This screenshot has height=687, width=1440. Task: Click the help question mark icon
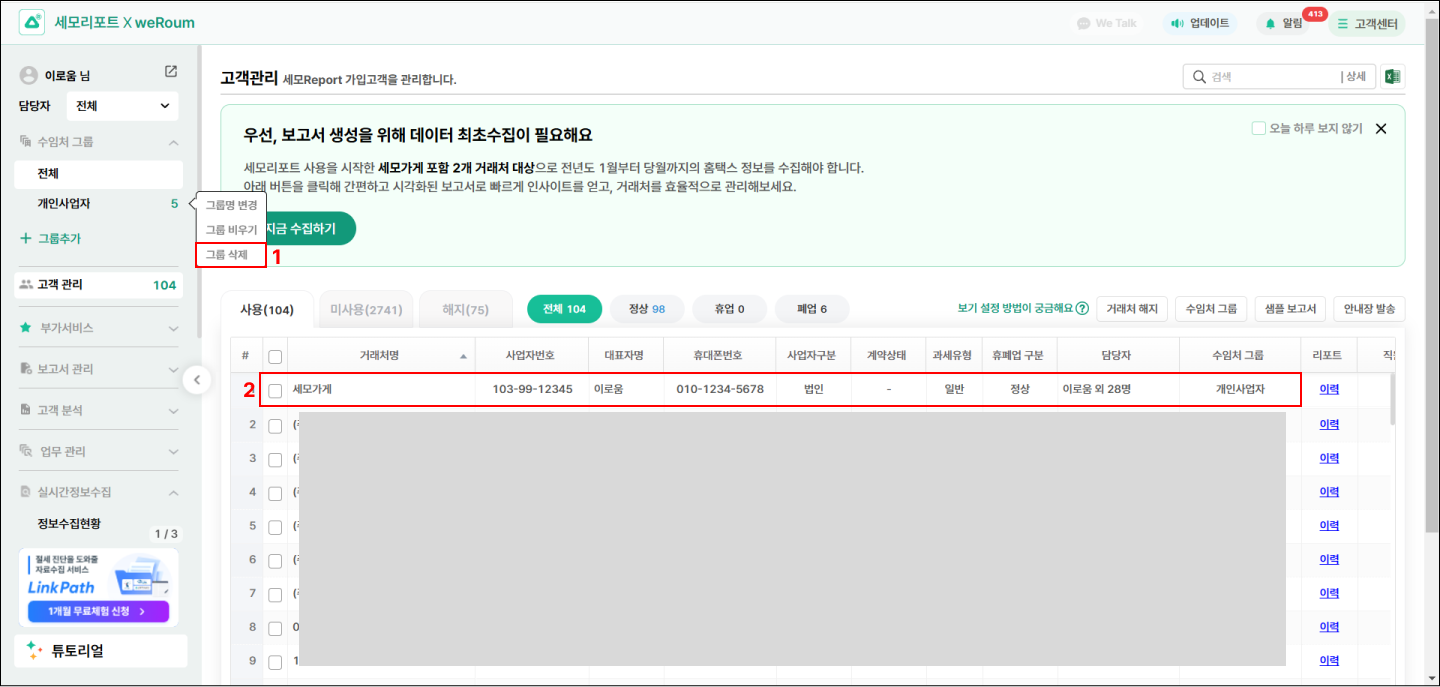pyautogui.click(x=1082, y=309)
